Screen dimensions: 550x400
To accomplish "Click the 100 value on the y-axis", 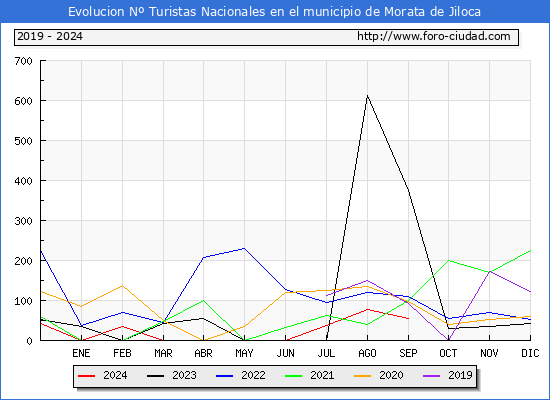I will click(x=24, y=301).
